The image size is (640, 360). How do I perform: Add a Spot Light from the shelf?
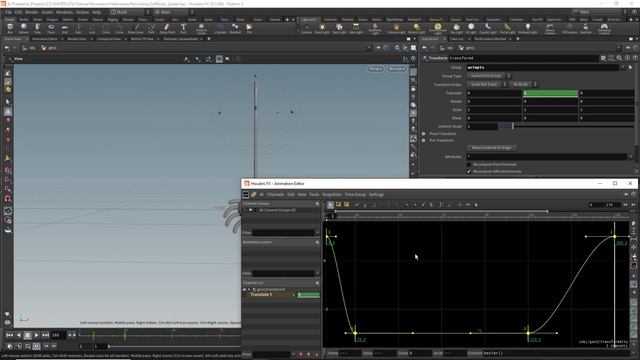click(x=339, y=29)
